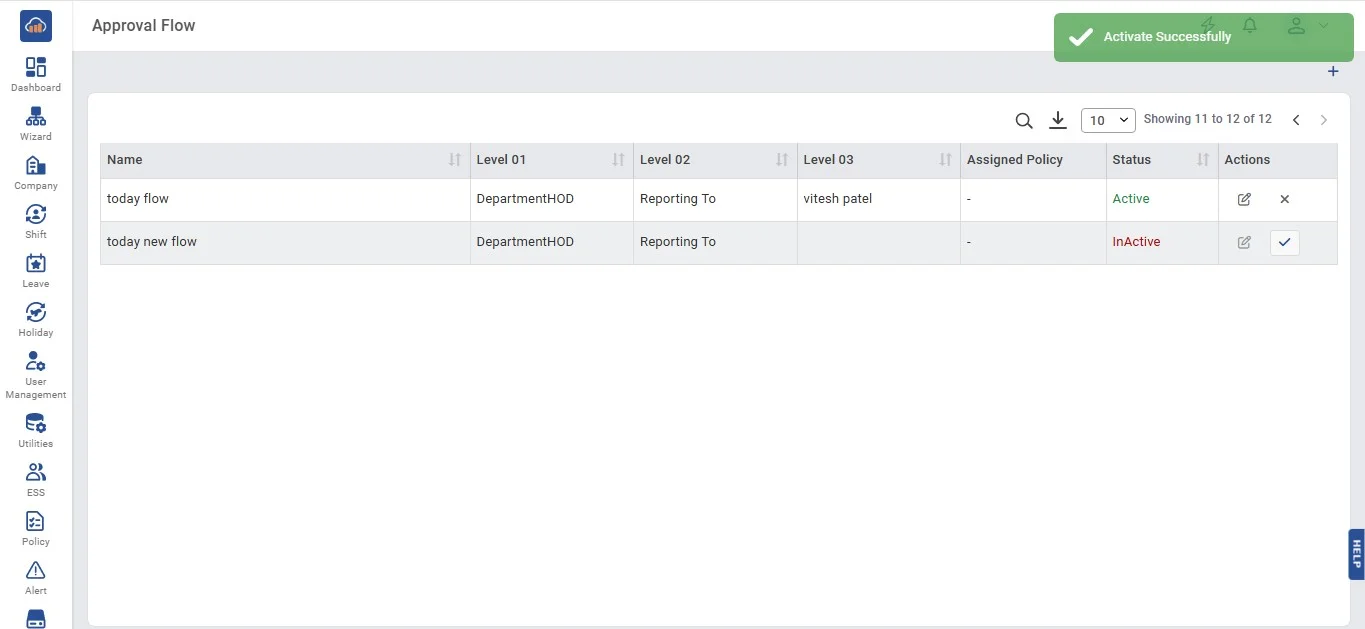Image resolution: width=1365 pixels, height=629 pixels.
Task: Go to previous page of results
Action: (x=1296, y=120)
